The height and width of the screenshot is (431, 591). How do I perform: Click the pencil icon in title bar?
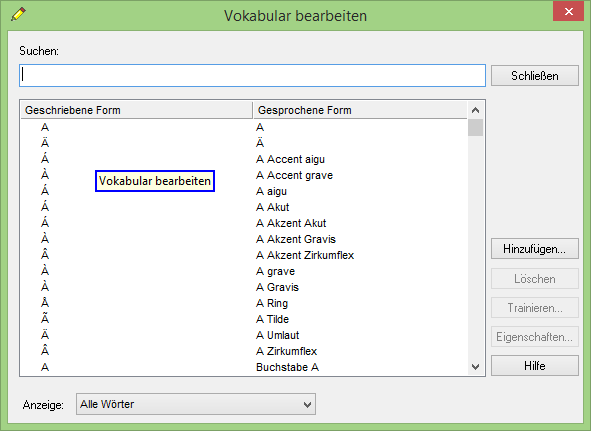18,14
